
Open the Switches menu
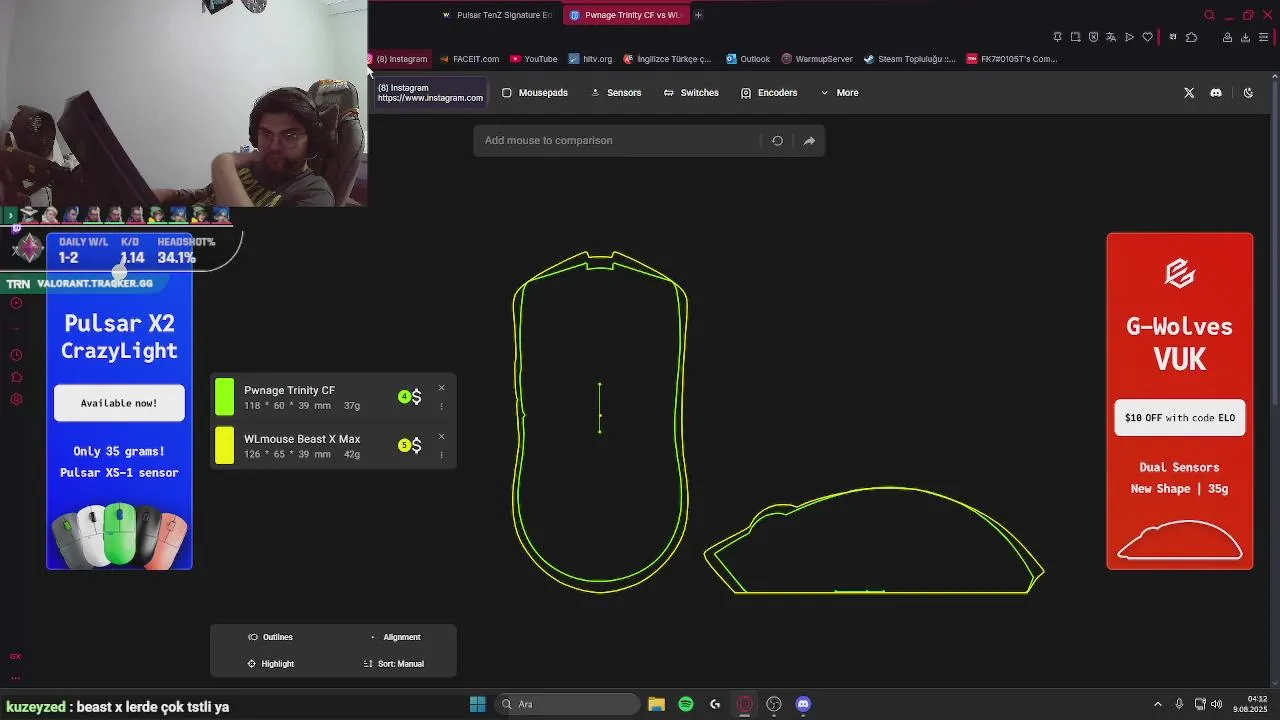click(x=691, y=93)
